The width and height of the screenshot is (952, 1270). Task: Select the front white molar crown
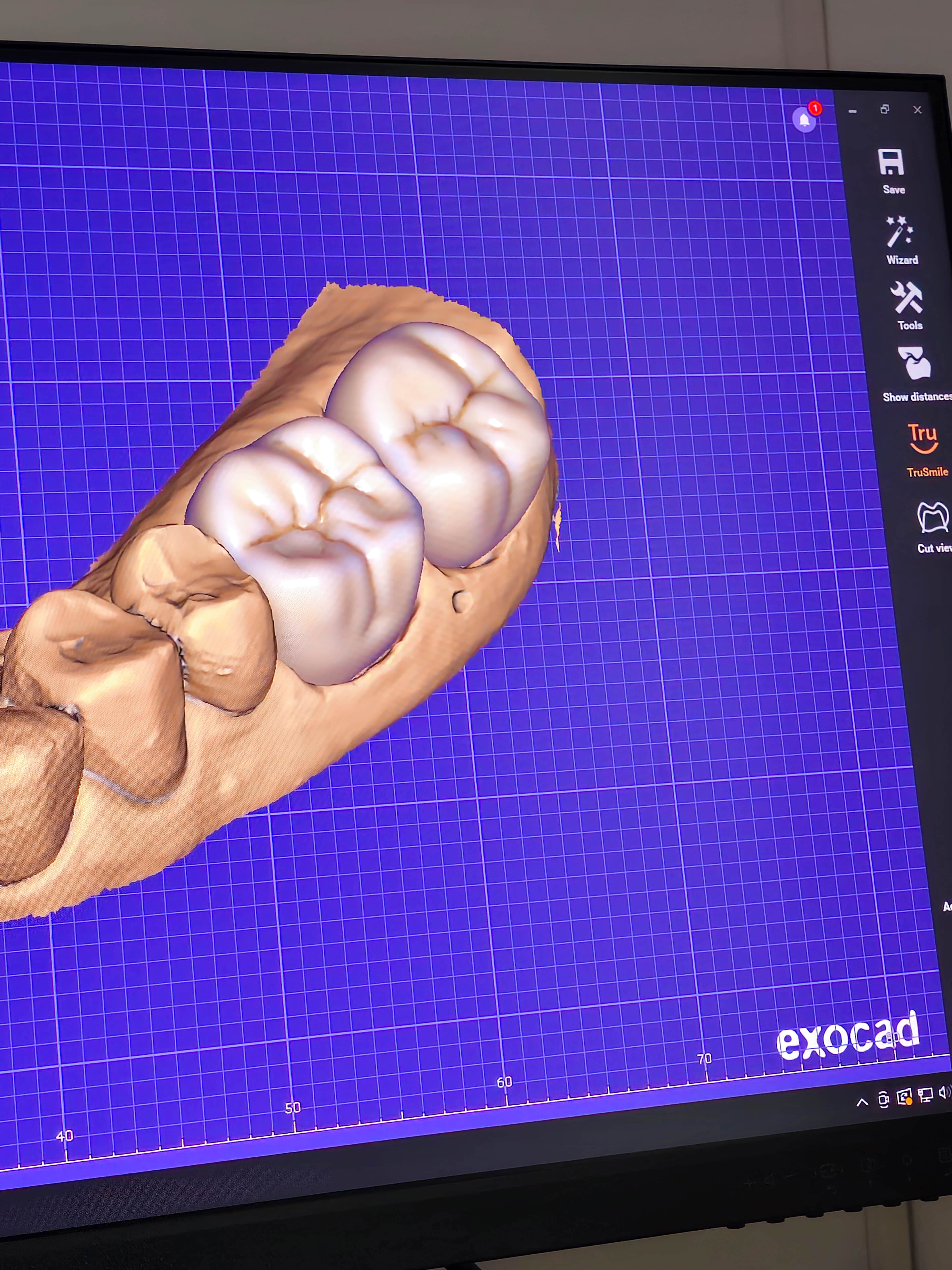(x=313, y=540)
